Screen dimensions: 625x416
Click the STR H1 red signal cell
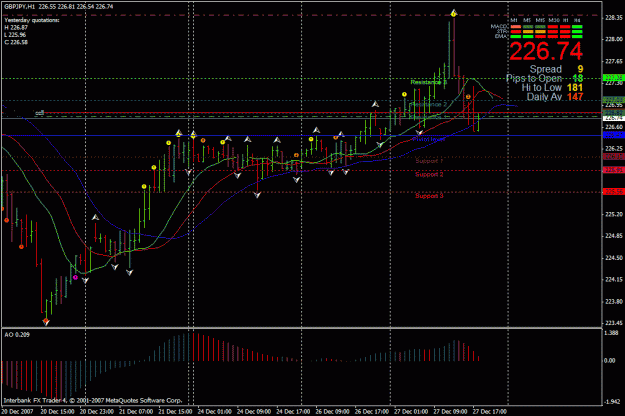565,31
